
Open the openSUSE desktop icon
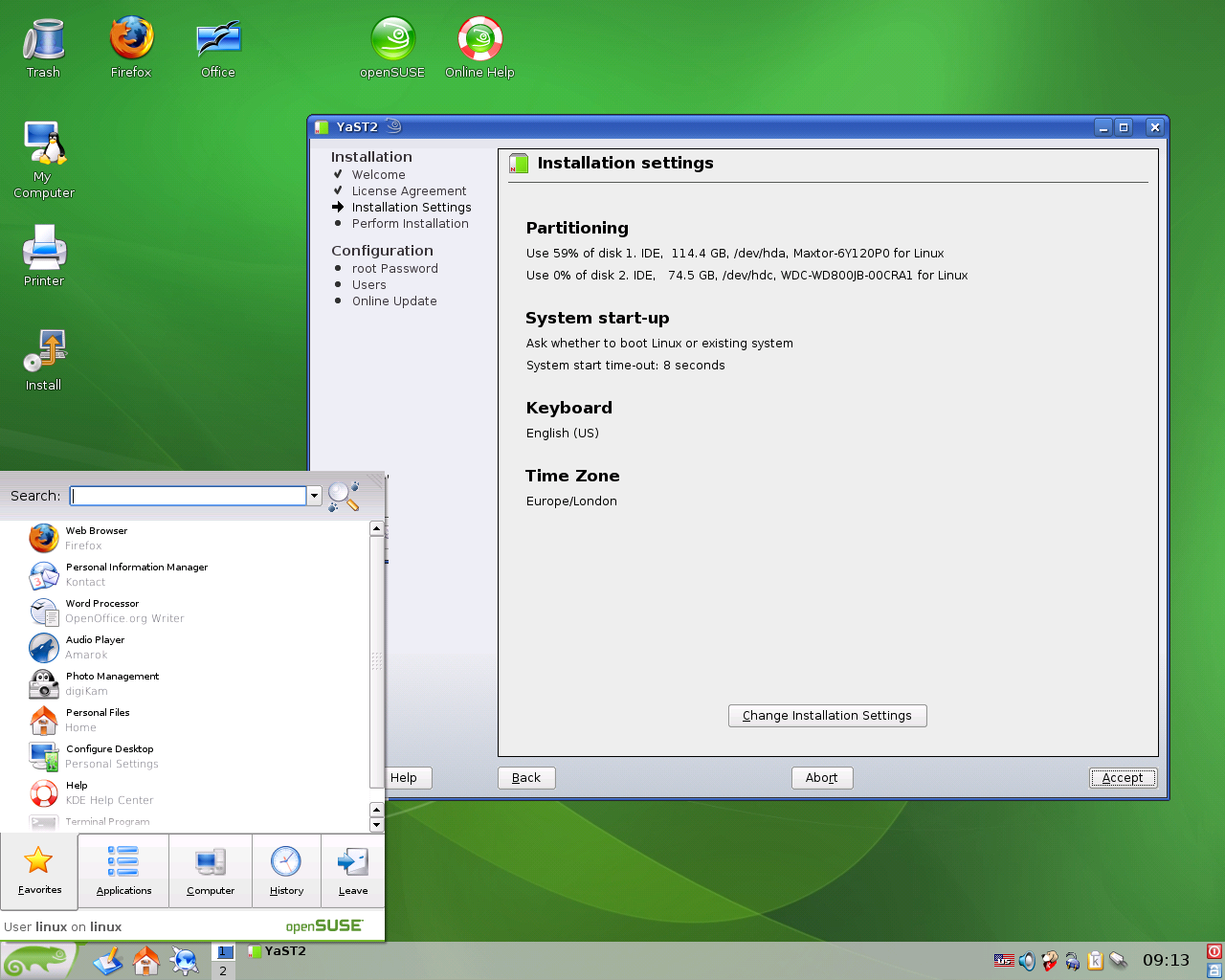coord(392,48)
